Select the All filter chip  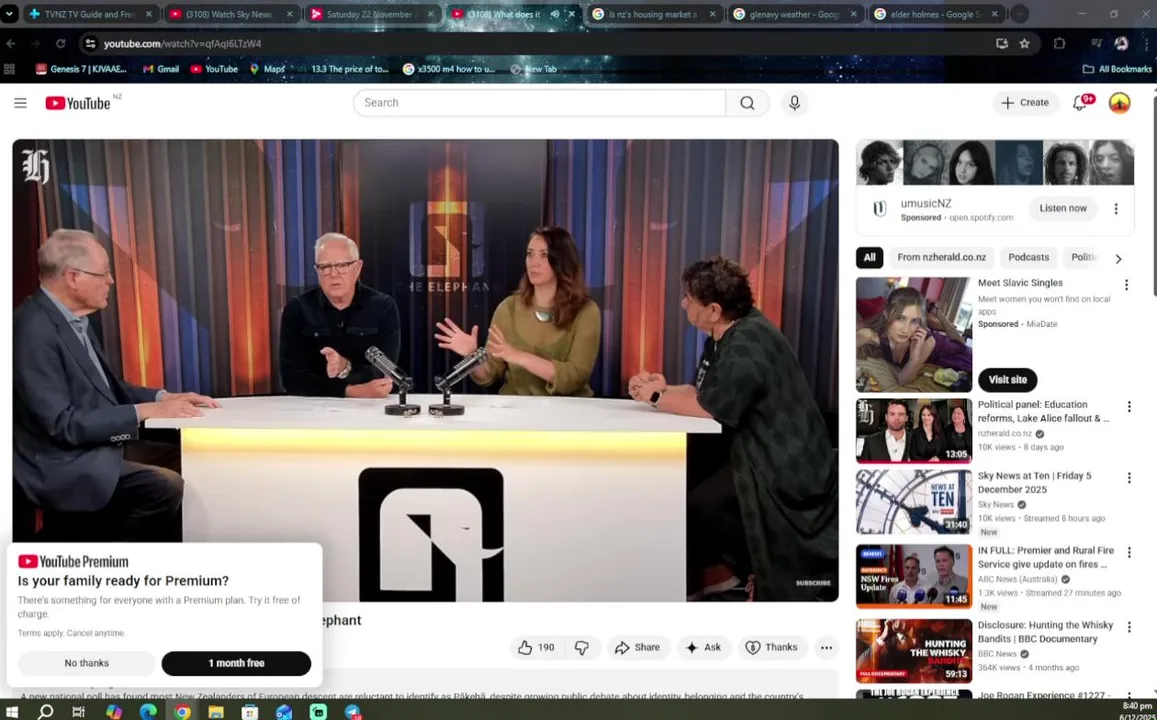(869, 257)
